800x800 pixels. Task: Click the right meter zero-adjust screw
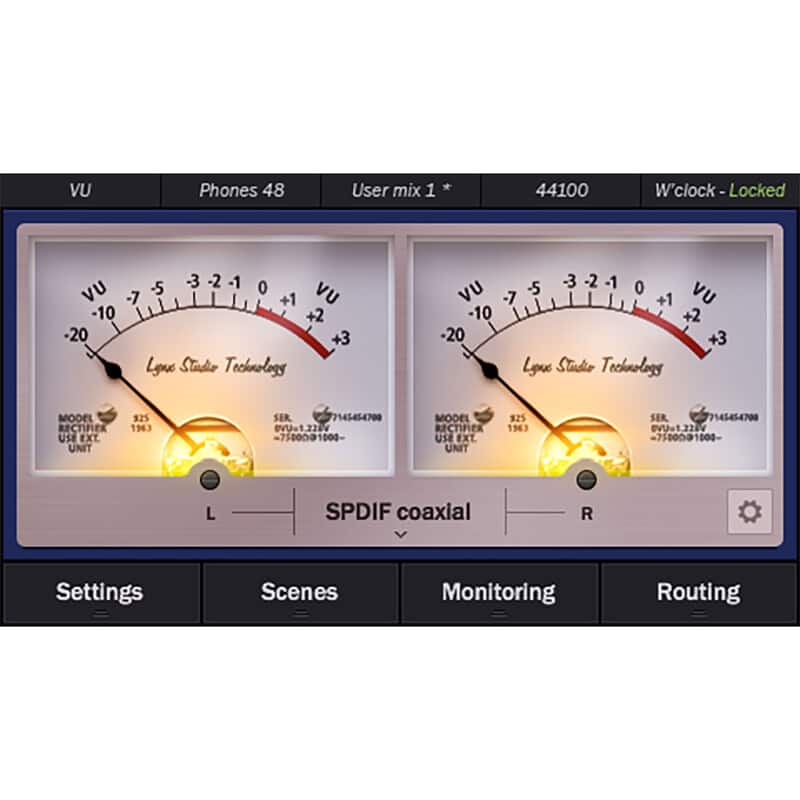click(x=587, y=479)
